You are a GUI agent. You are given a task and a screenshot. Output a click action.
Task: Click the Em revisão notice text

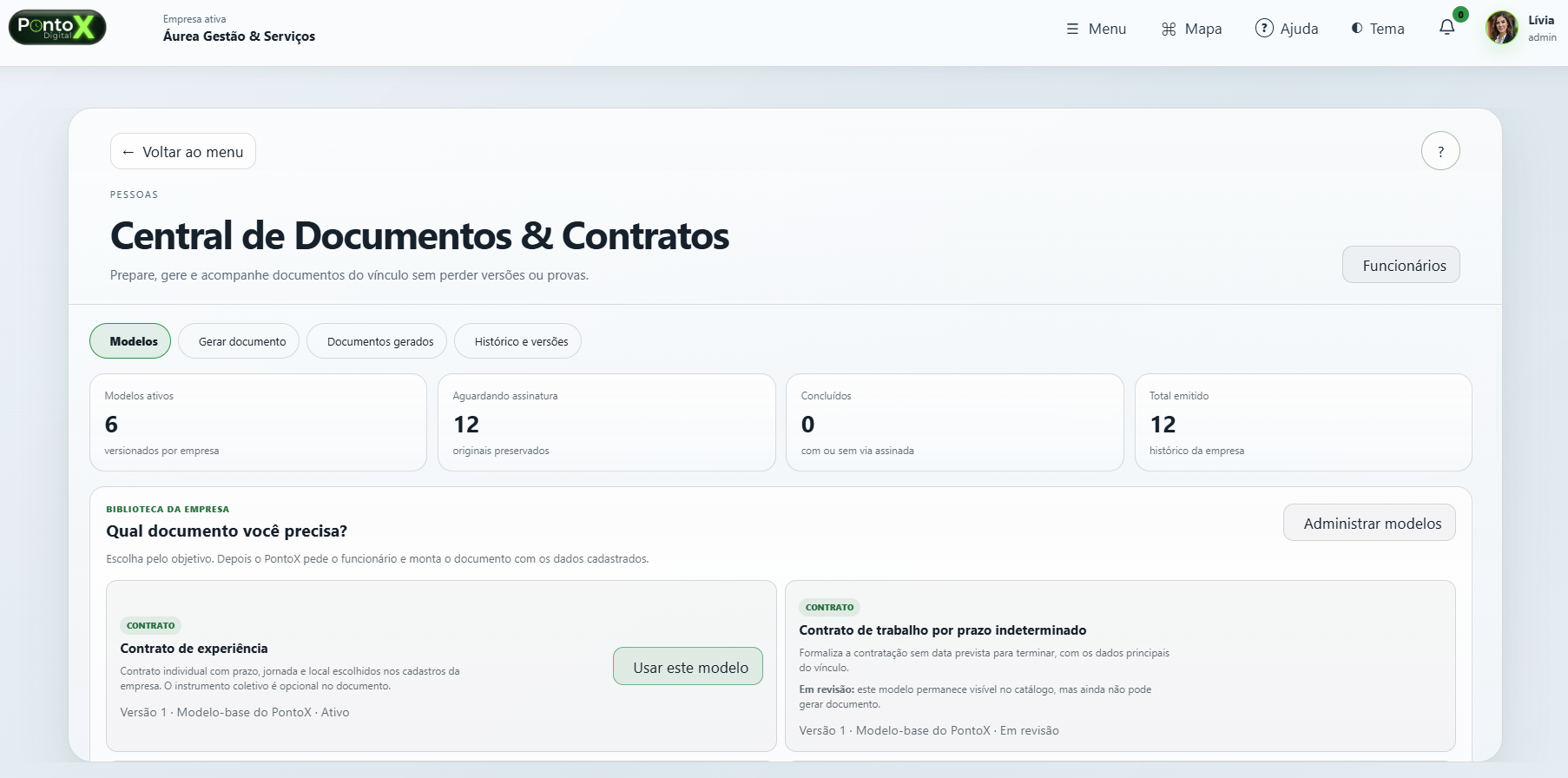[x=975, y=696]
